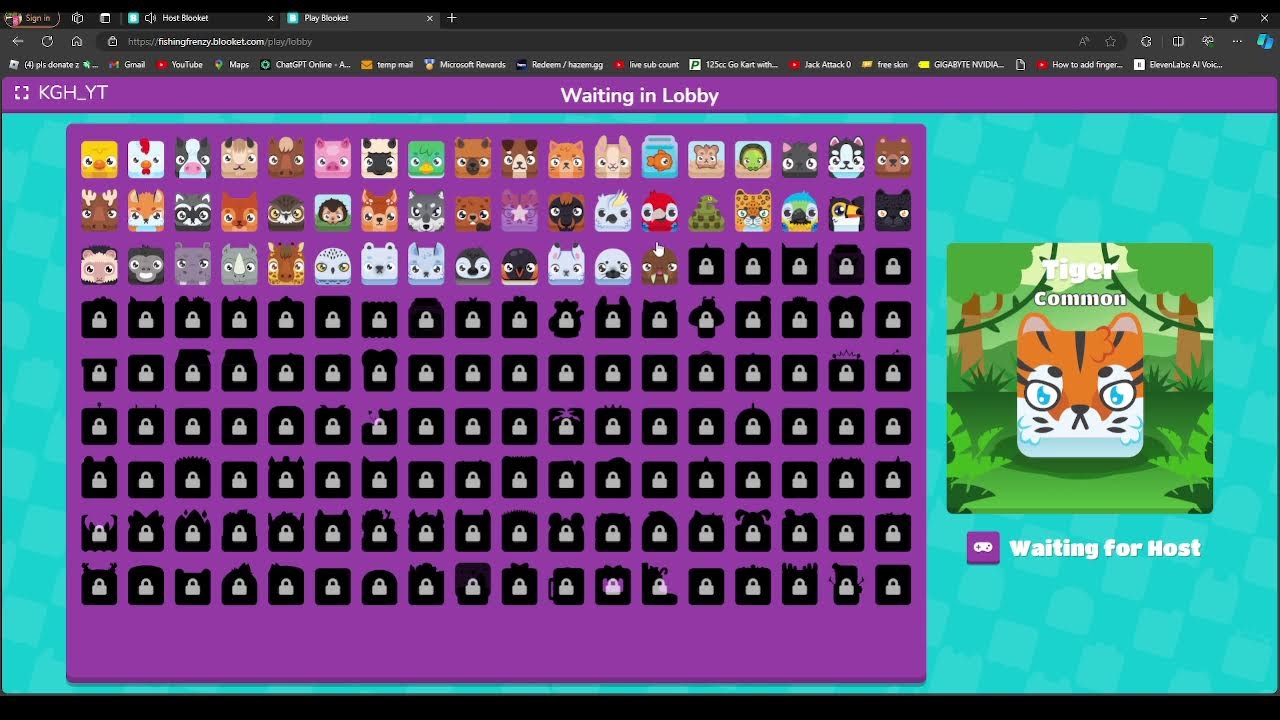Select the Moose blook with antlers
The image size is (1280, 720).
point(99,211)
